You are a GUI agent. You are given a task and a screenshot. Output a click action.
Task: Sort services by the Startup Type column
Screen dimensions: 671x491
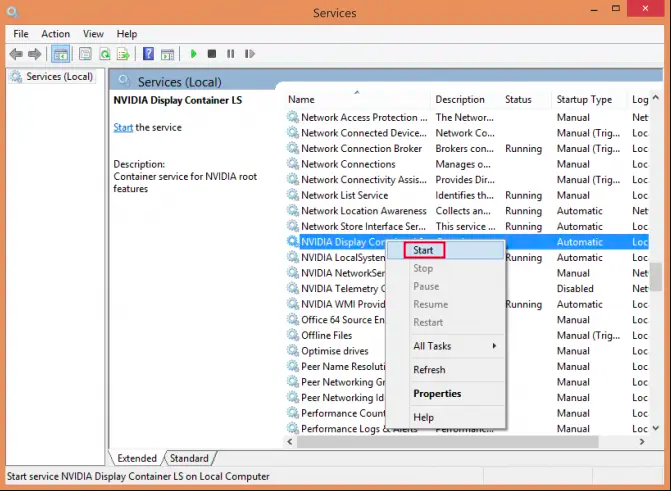tap(584, 100)
